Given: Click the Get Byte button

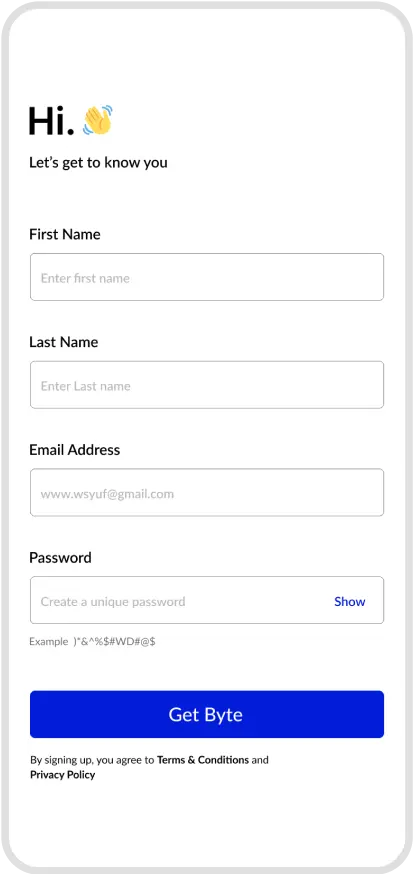Looking at the screenshot, I should coord(207,714).
